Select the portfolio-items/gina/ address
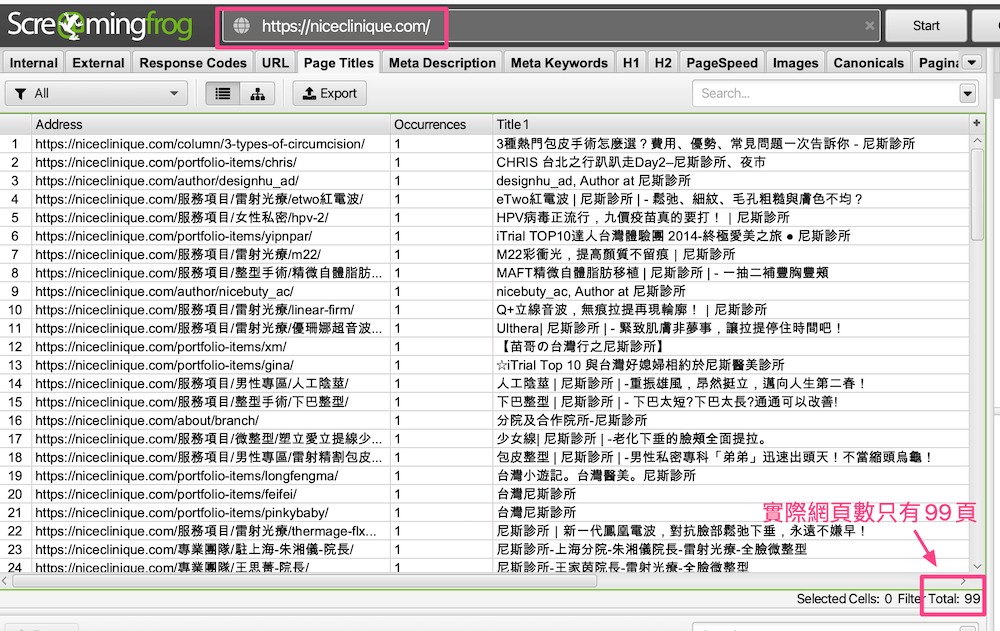This screenshot has height=631, width=1000. point(165,366)
